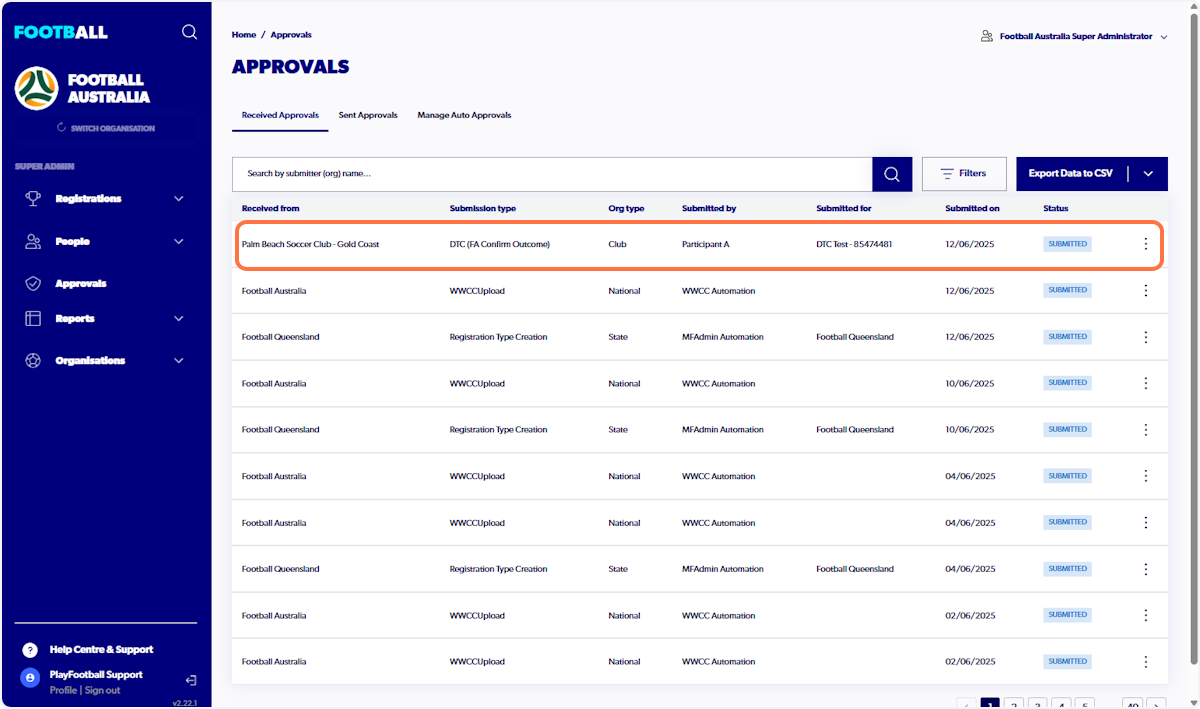The height and width of the screenshot is (709, 1200).
Task: Select Registrations label in sidebar menu
Action: (x=88, y=199)
